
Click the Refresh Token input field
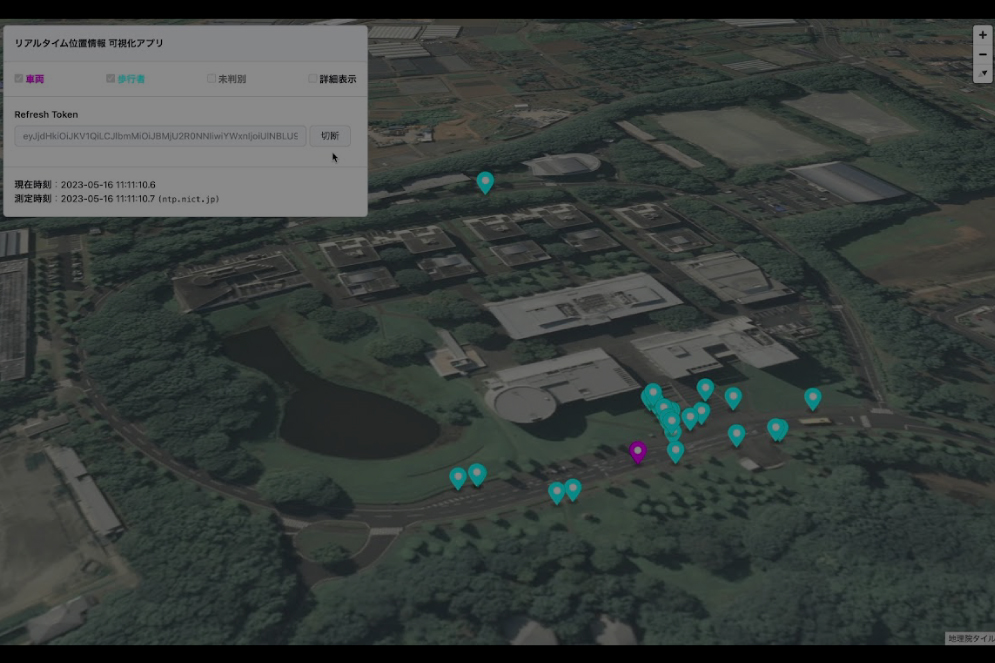click(160, 136)
